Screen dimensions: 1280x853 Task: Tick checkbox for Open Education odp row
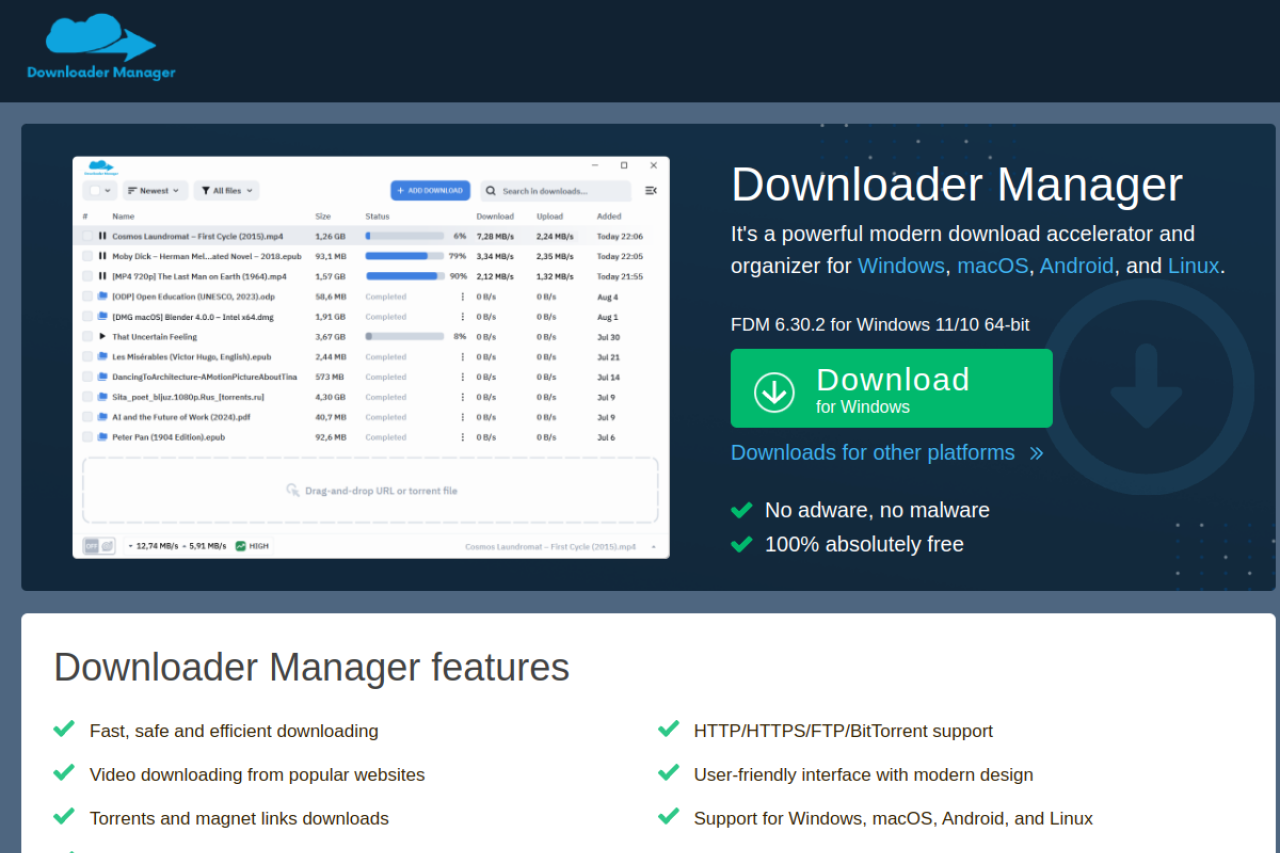88,296
